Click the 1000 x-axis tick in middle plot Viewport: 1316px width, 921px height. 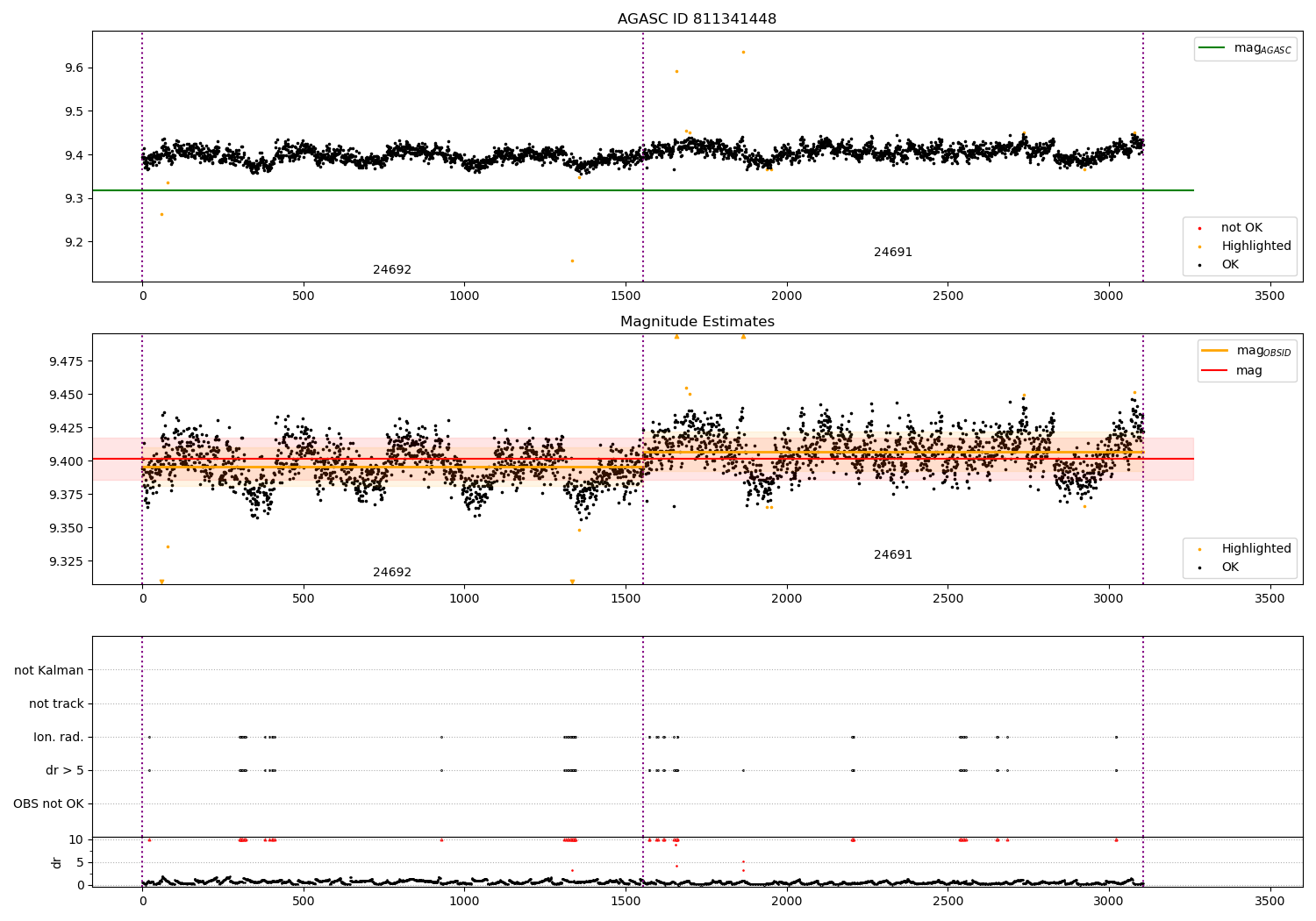(464, 599)
